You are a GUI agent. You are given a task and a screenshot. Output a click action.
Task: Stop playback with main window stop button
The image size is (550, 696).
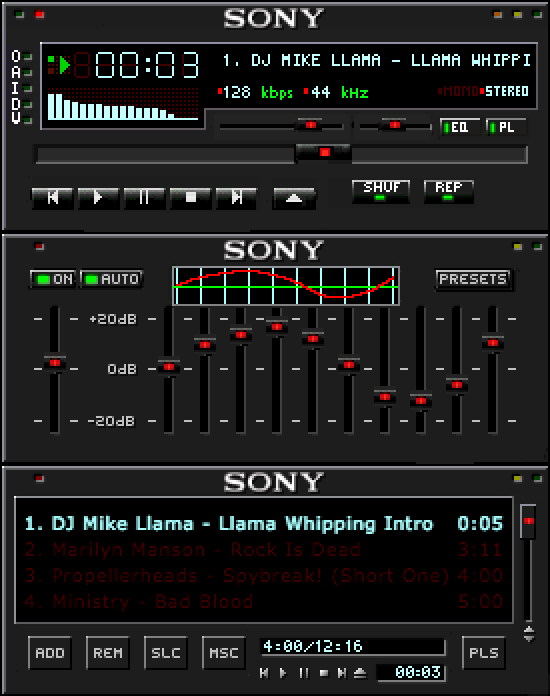190,197
